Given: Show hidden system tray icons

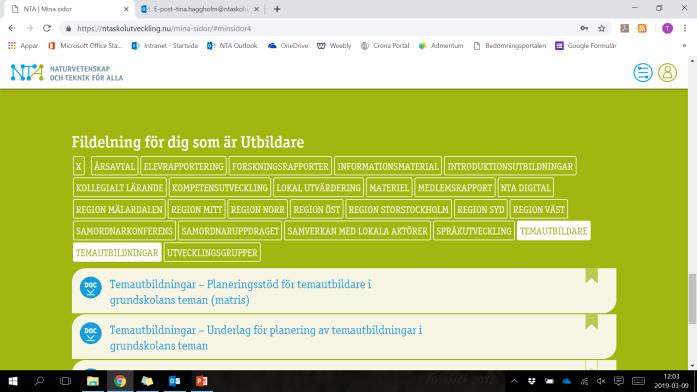Looking at the screenshot, I should point(514,381).
